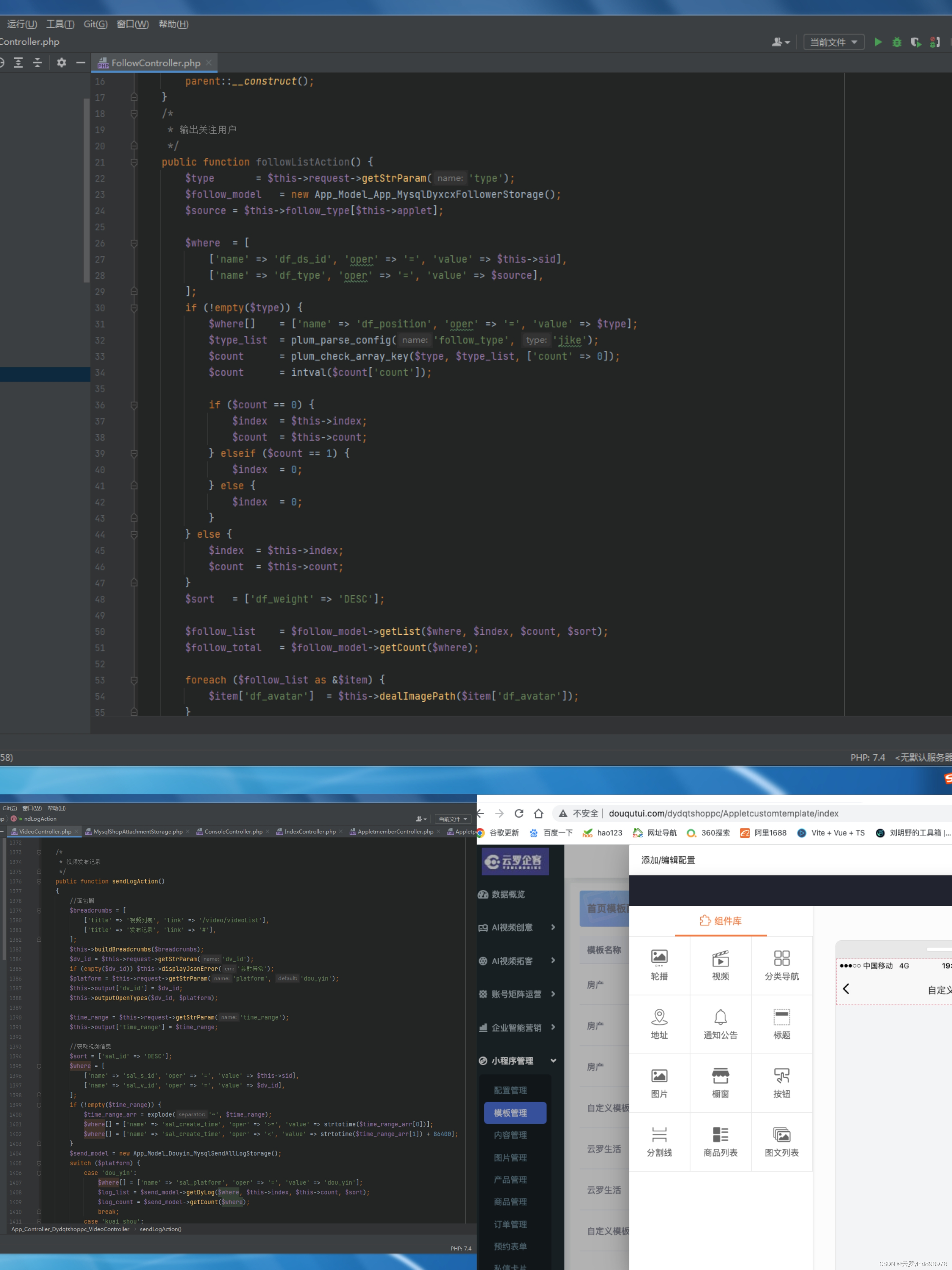This screenshot has height=1270, width=952.
Task: Fold the if block at line 36
Action: tap(134, 405)
